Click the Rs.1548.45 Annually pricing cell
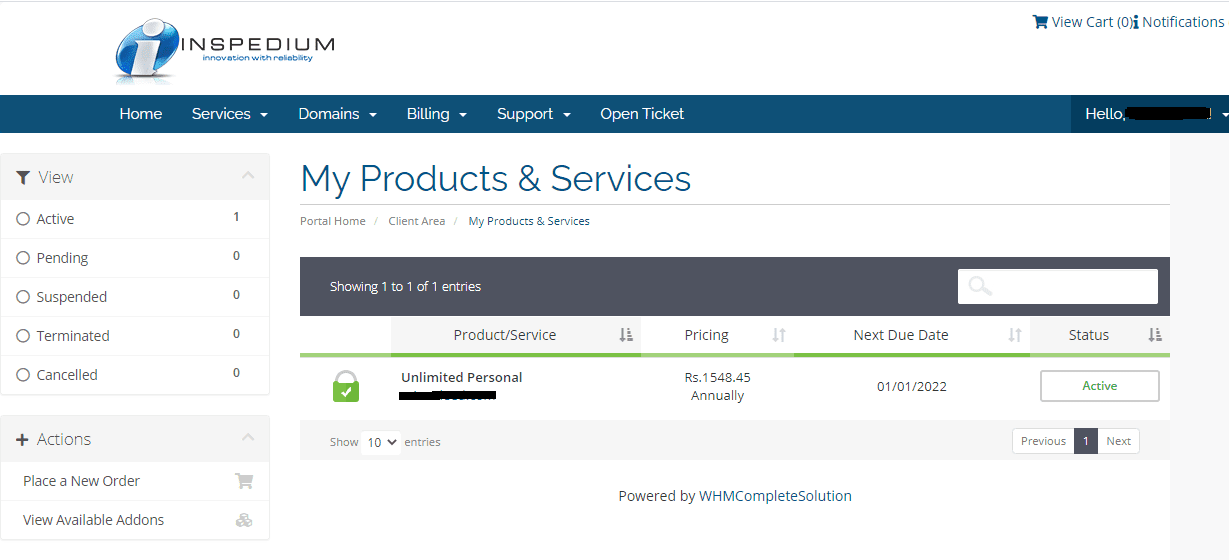The image size is (1229, 560). click(x=718, y=387)
